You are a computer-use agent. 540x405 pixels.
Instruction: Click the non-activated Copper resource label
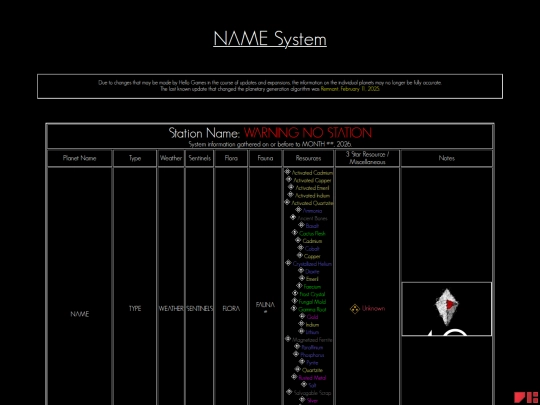[312, 256]
